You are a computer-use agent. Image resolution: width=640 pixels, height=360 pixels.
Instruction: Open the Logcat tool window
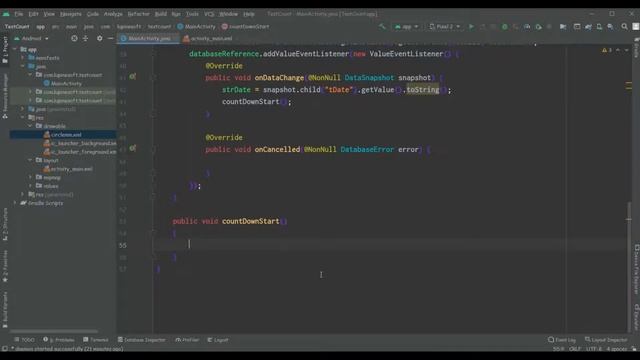click(x=218, y=340)
